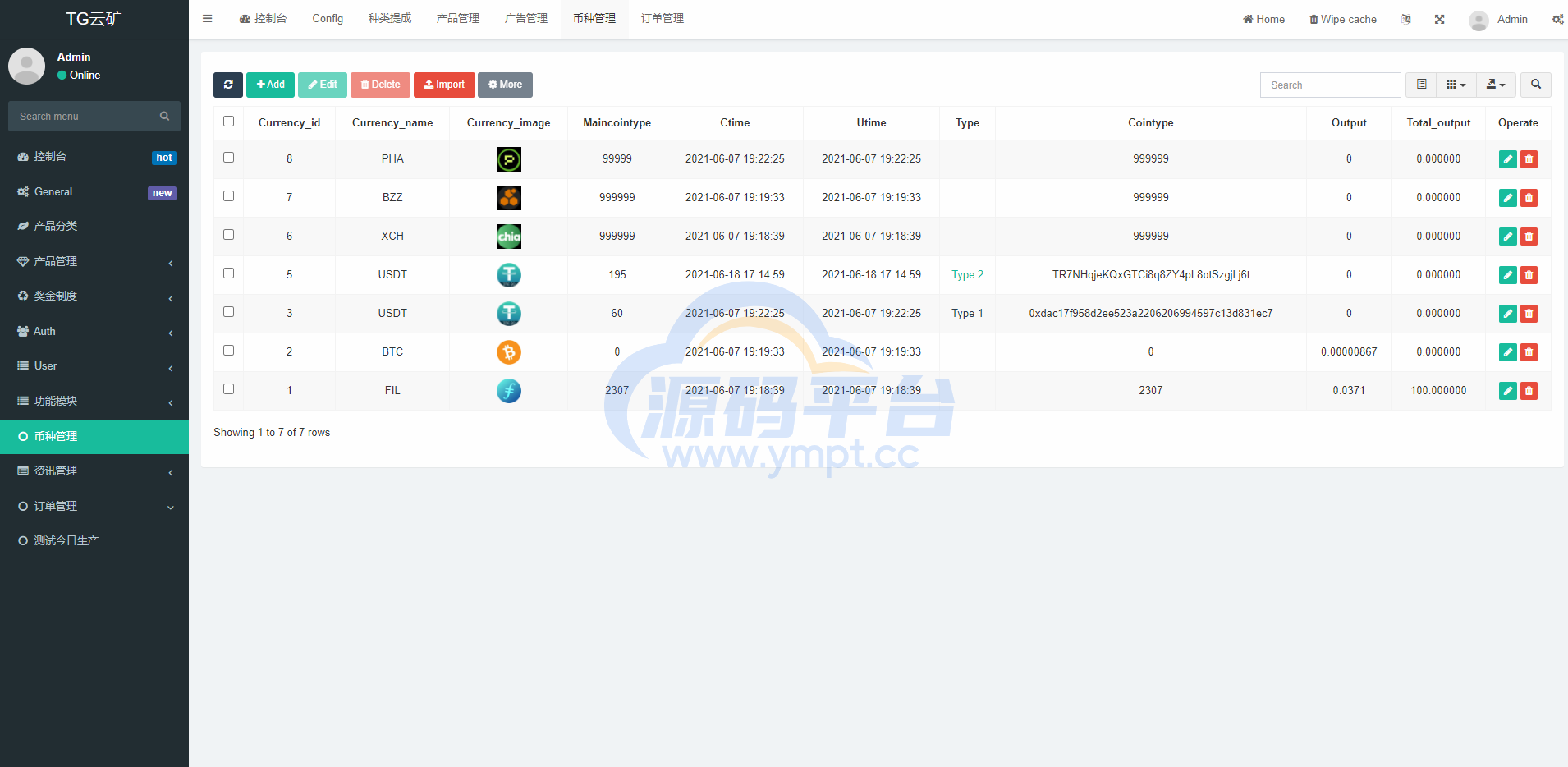Viewport: 1568px width, 767px height.
Task: Open the settings gears icon in header
Action: point(1557,19)
